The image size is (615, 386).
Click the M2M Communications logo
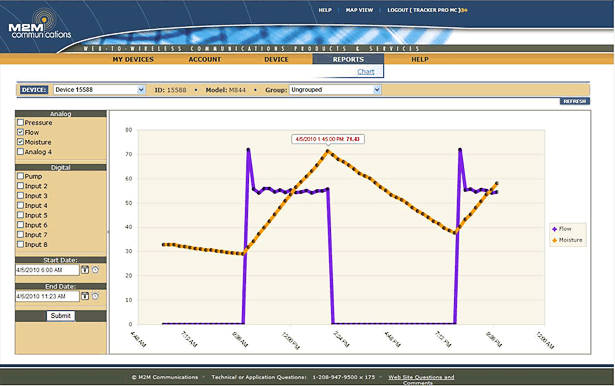(x=40, y=25)
